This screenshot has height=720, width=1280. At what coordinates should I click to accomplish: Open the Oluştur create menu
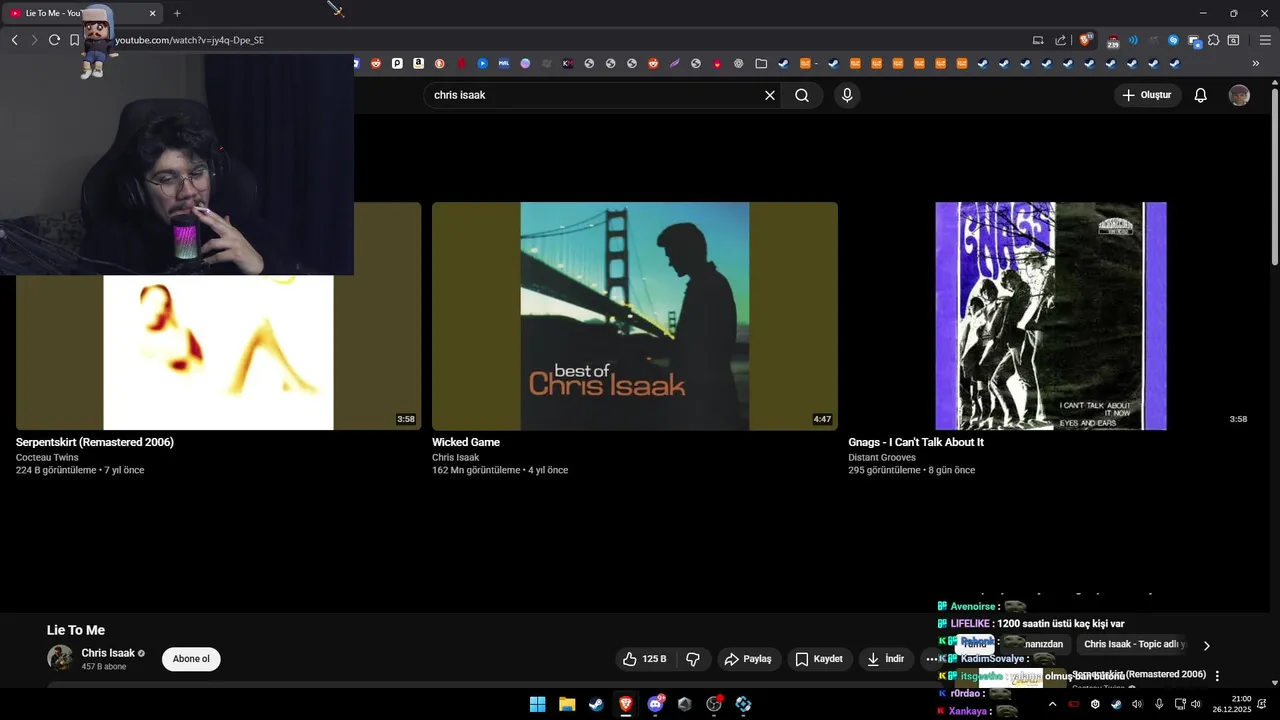1148,95
